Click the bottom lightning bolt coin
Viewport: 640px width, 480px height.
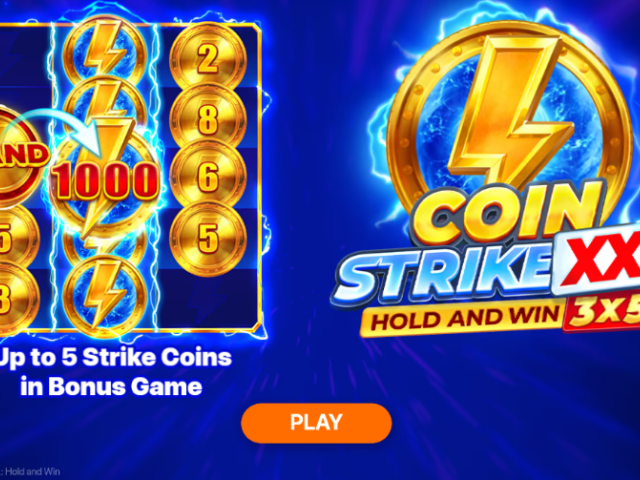click(x=105, y=291)
